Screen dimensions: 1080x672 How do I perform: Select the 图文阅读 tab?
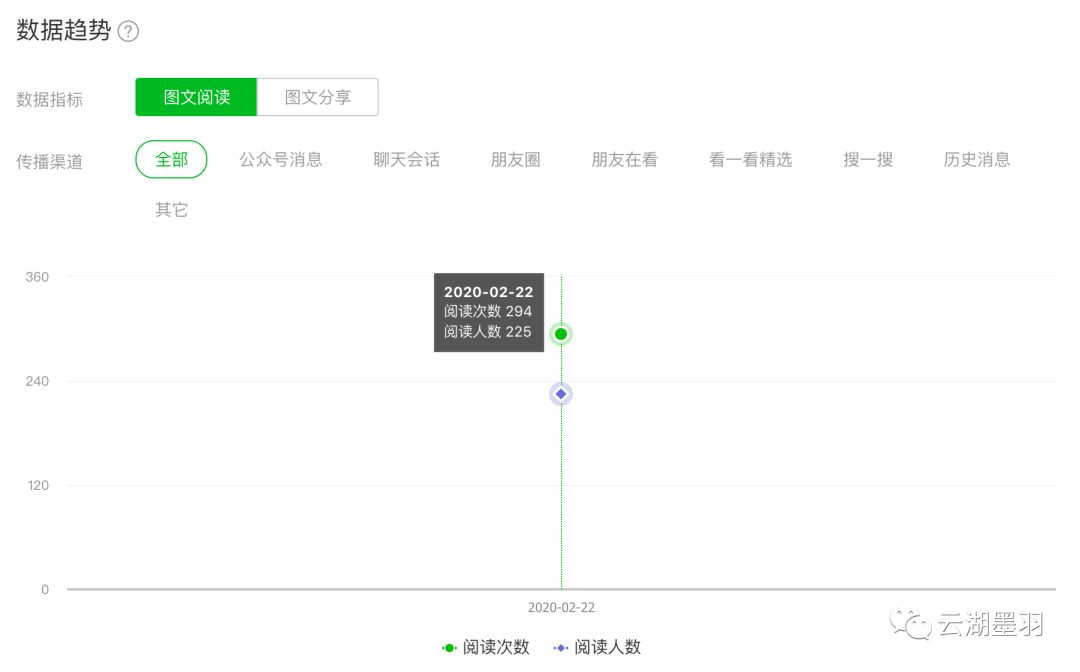(196, 96)
